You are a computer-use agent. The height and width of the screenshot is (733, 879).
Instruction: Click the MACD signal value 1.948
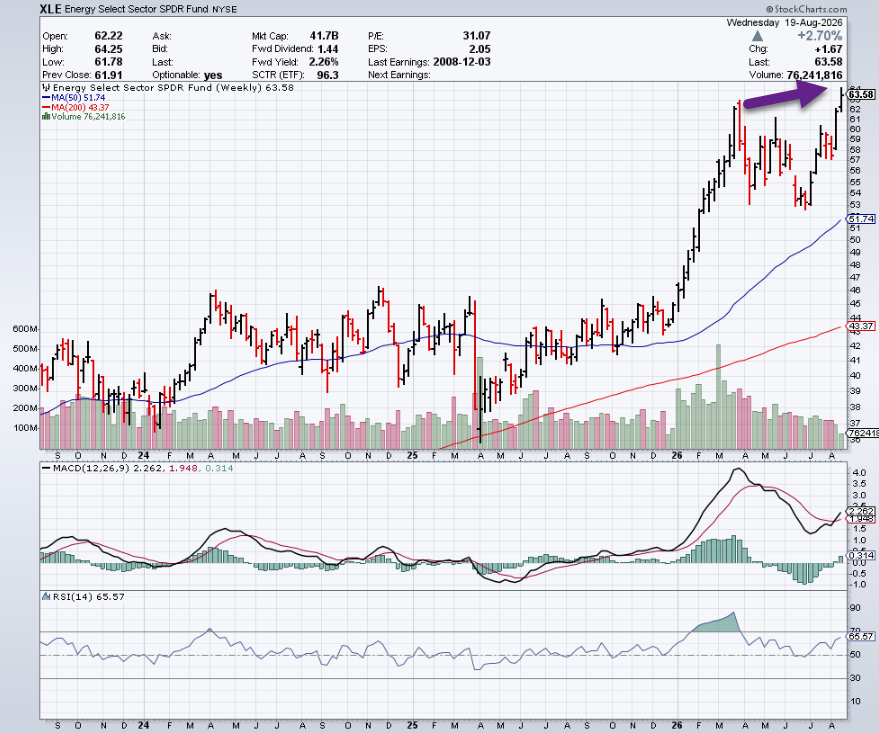coord(182,468)
